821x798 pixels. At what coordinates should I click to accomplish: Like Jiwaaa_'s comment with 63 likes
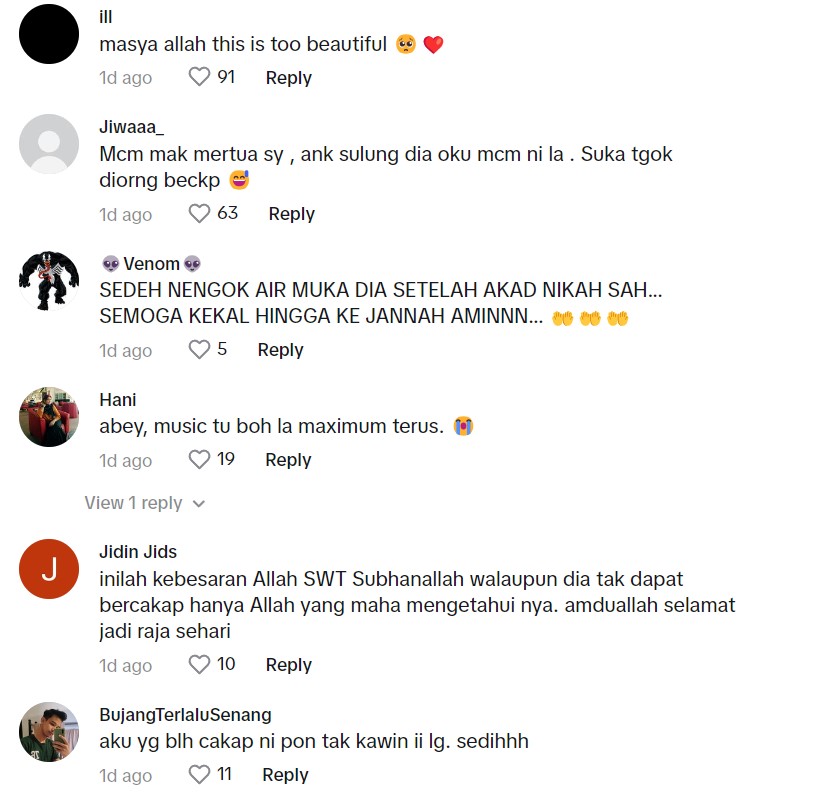pos(199,214)
